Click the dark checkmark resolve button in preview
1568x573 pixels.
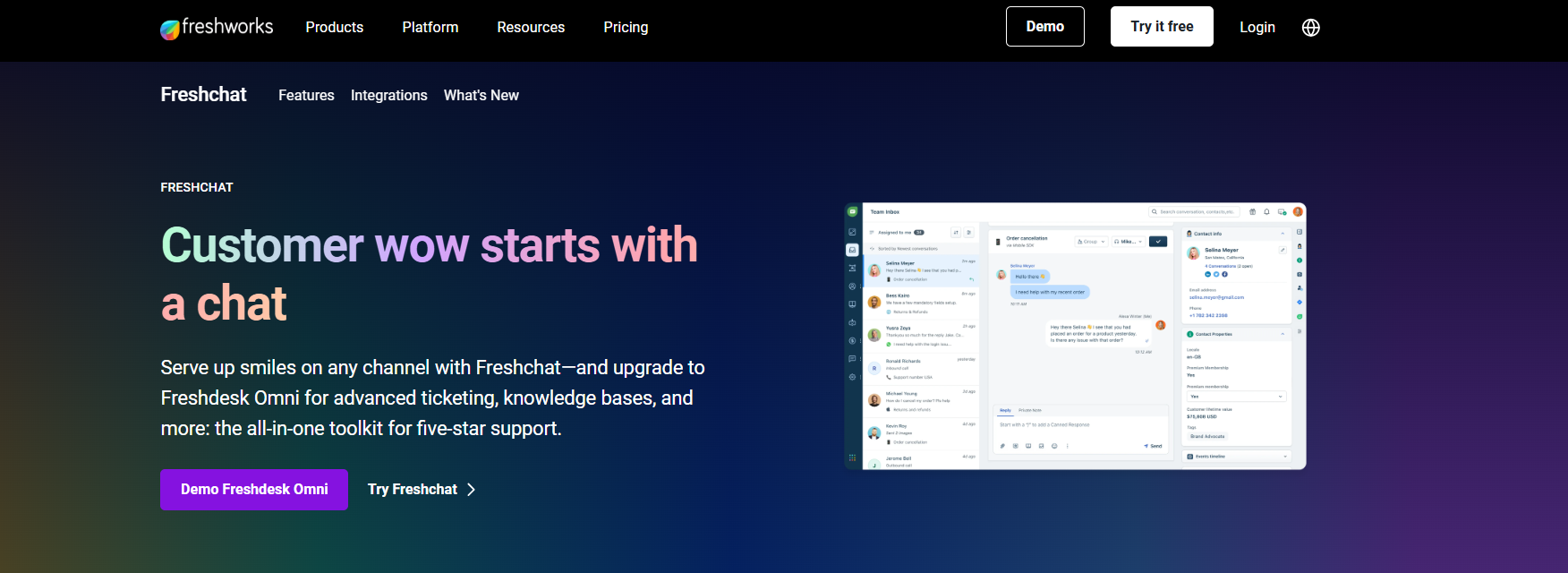point(1158,242)
